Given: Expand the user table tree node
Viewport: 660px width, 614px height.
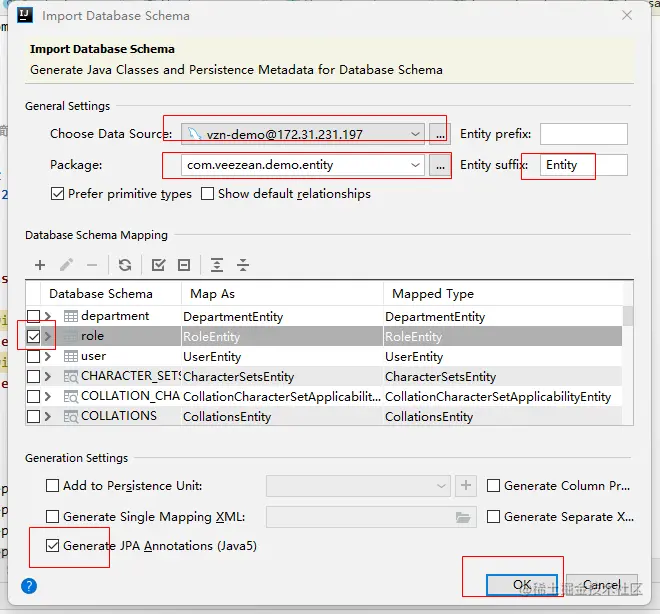Looking at the screenshot, I should click(48, 356).
